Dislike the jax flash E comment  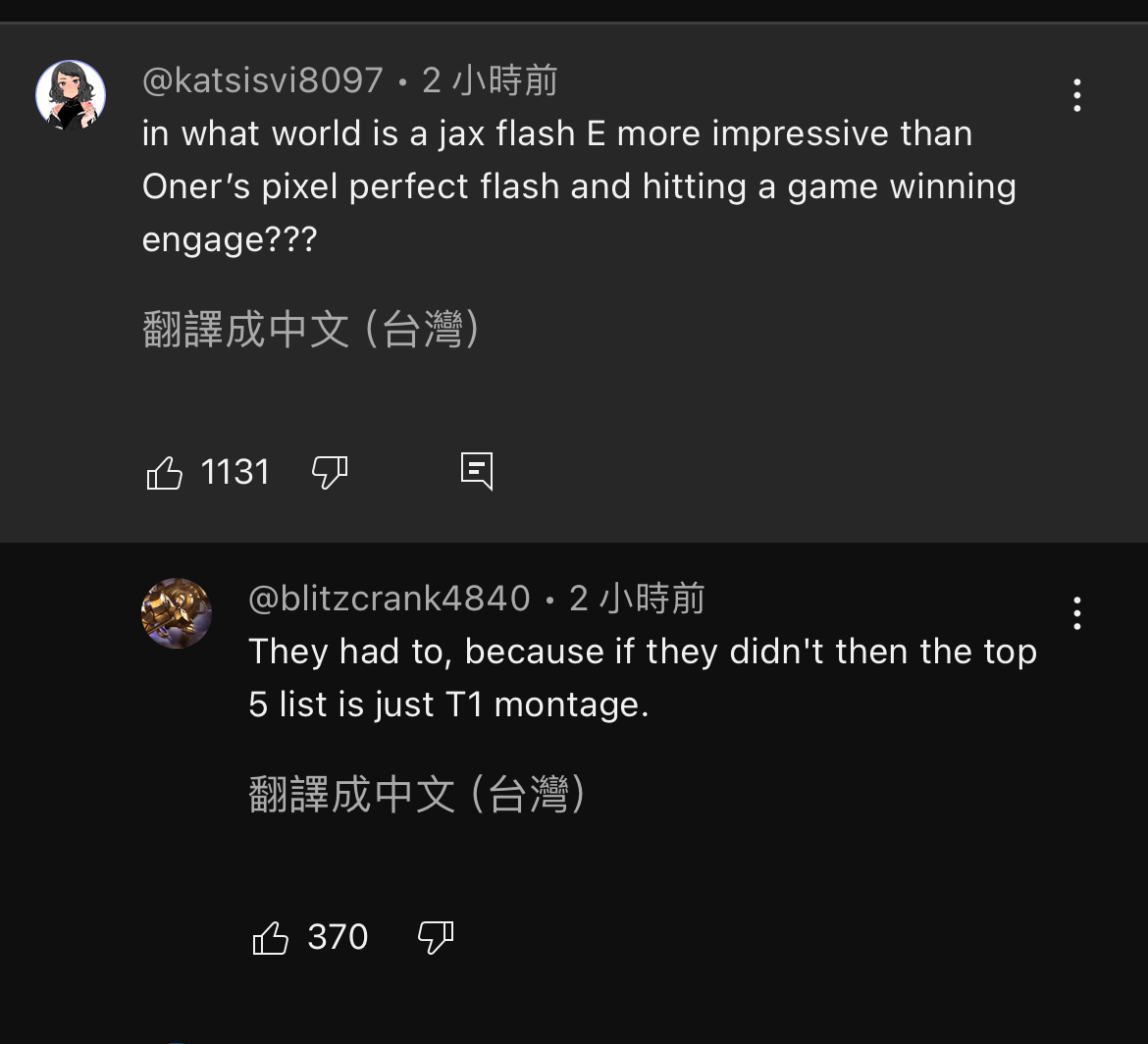click(x=330, y=473)
